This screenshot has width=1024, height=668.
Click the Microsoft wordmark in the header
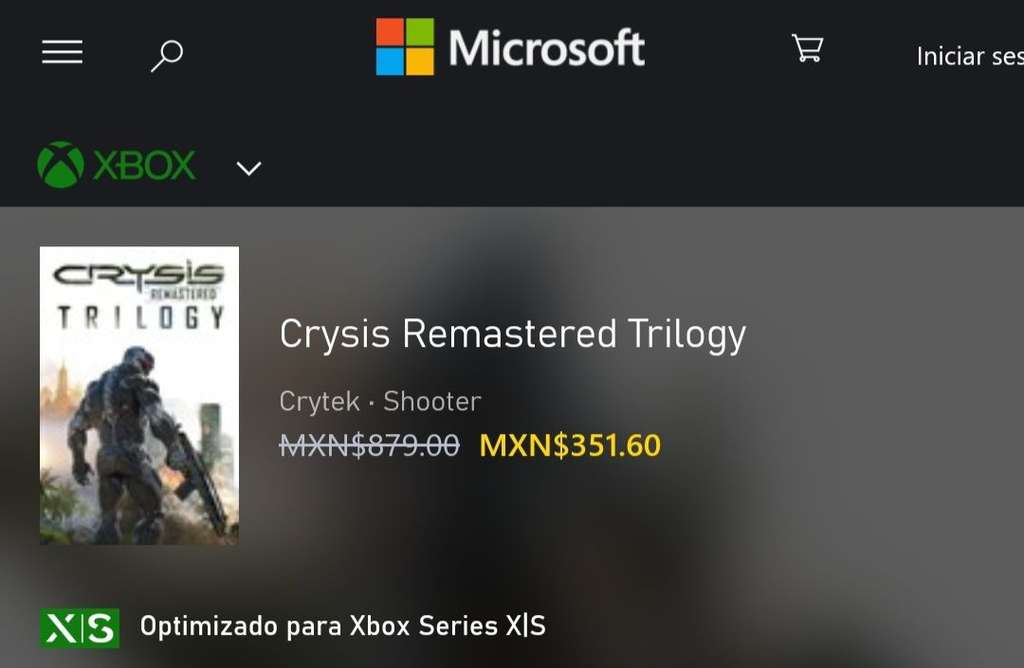pos(547,48)
